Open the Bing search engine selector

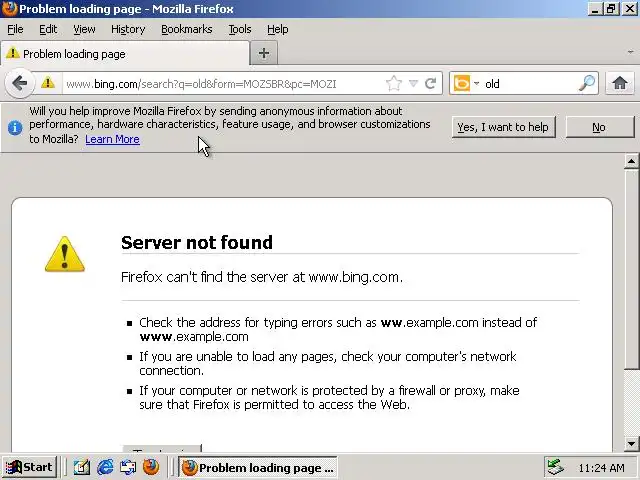coord(466,84)
